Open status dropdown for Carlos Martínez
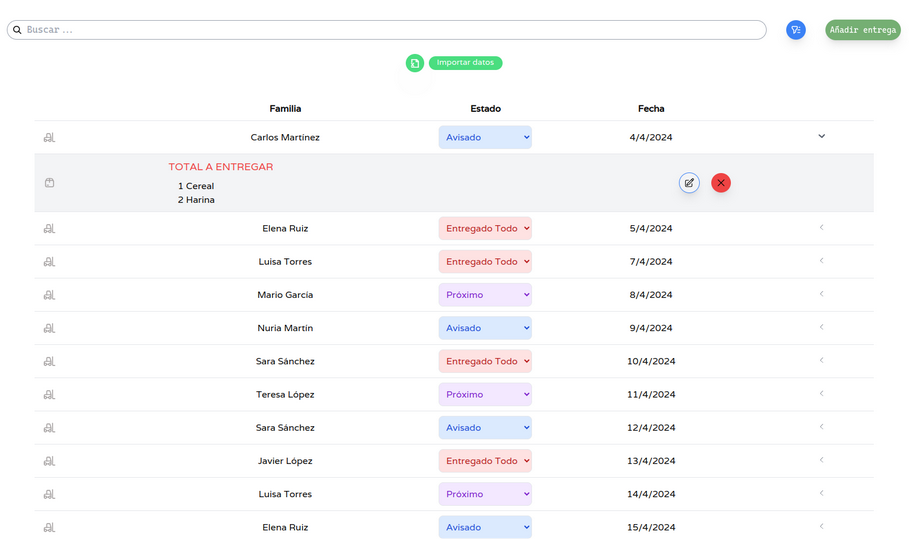913x541 pixels. 485,138
